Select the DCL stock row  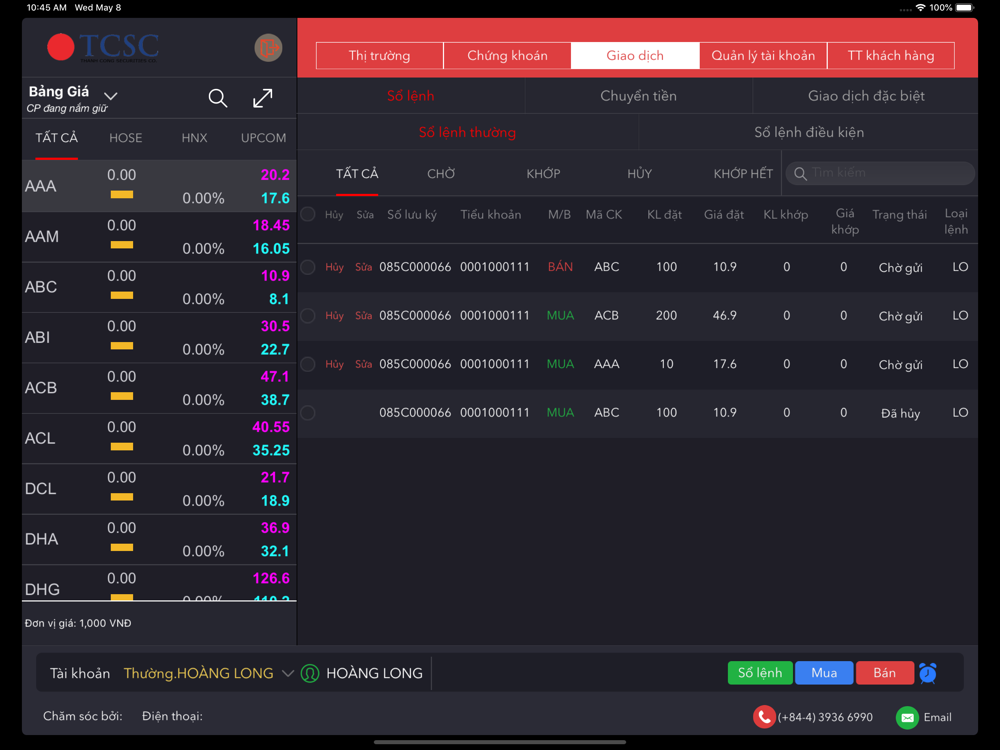[159, 489]
